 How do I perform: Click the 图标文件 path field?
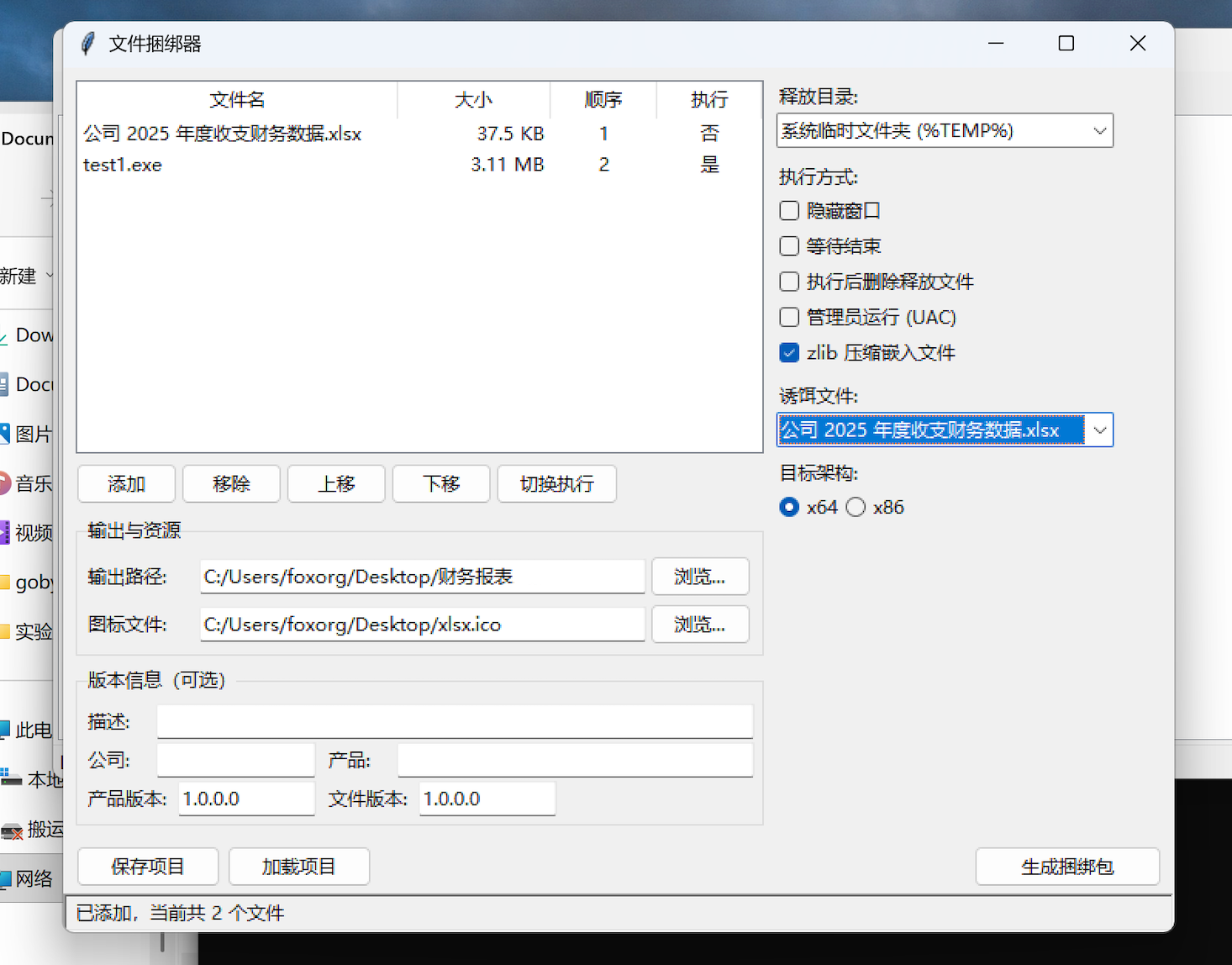[423, 625]
